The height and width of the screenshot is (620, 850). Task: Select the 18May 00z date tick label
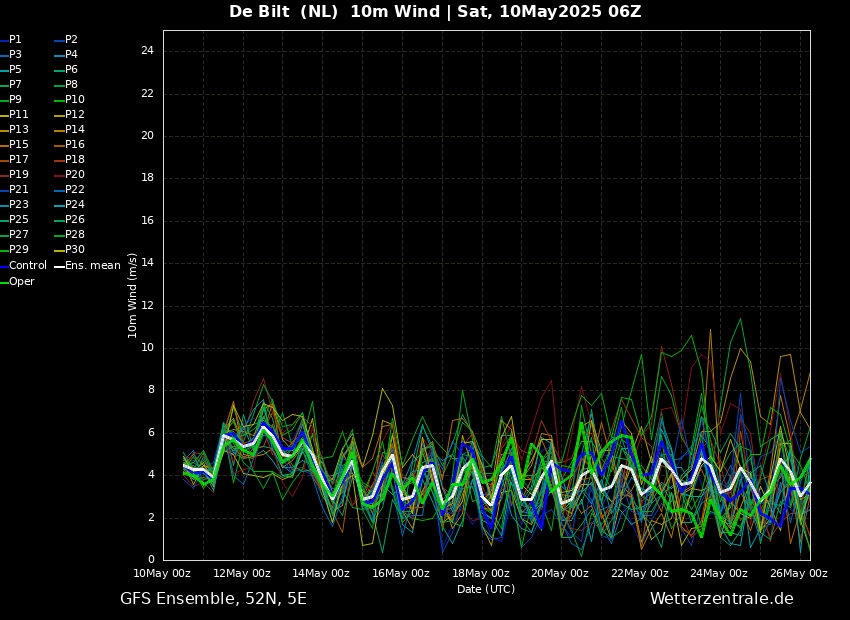(x=481, y=574)
